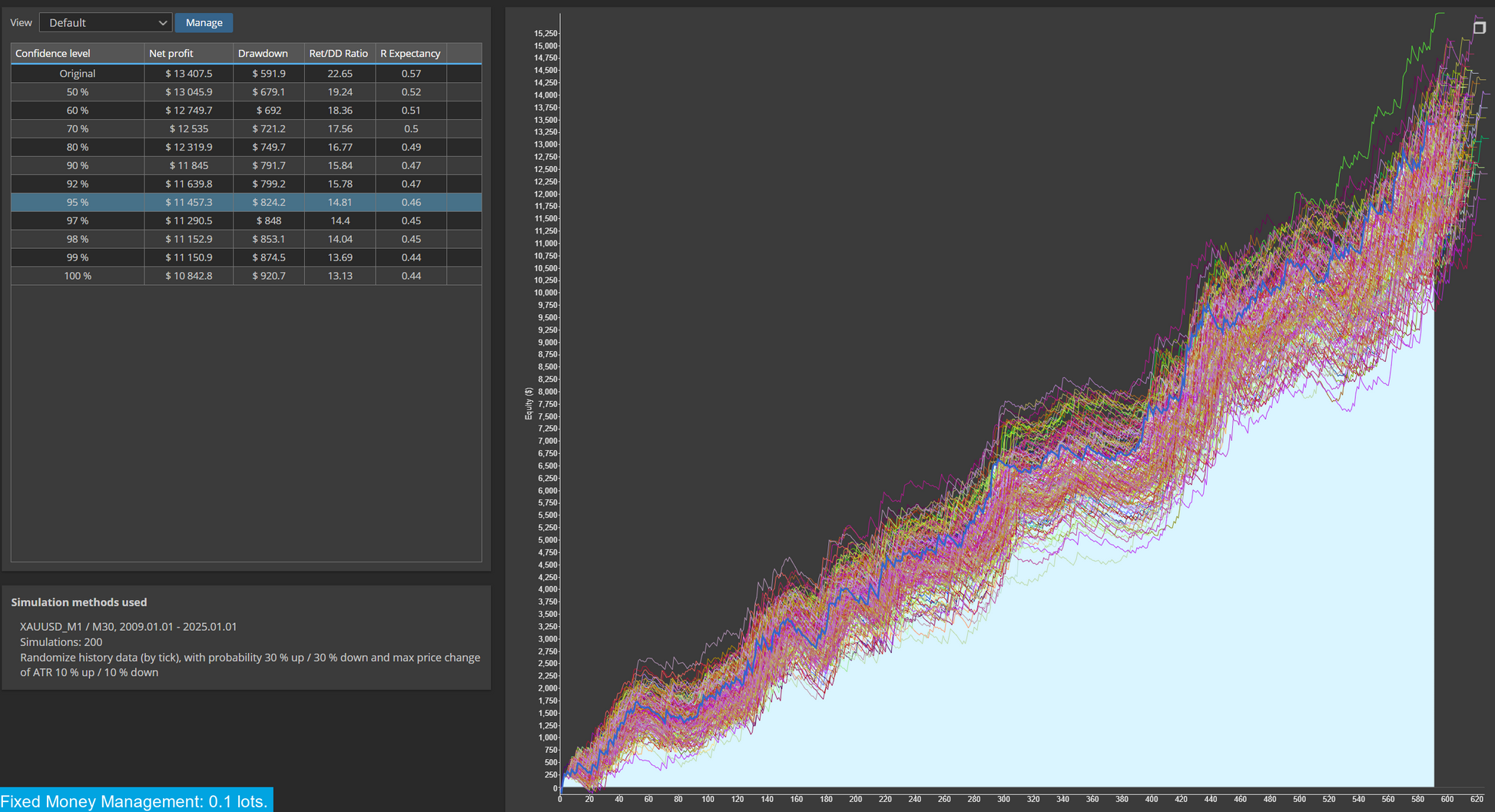Click the Fixed Money Management label
1495x812 pixels.
(x=135, y=801)
